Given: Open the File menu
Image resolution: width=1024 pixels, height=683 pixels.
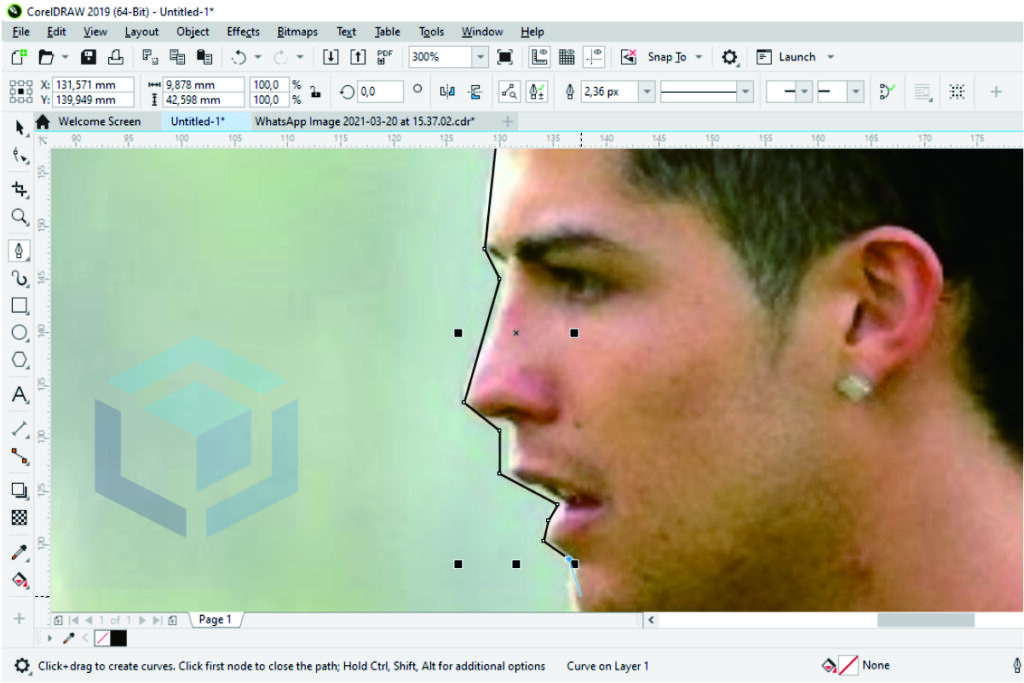Looking at the screenshot, I should (x=21, y=31).
